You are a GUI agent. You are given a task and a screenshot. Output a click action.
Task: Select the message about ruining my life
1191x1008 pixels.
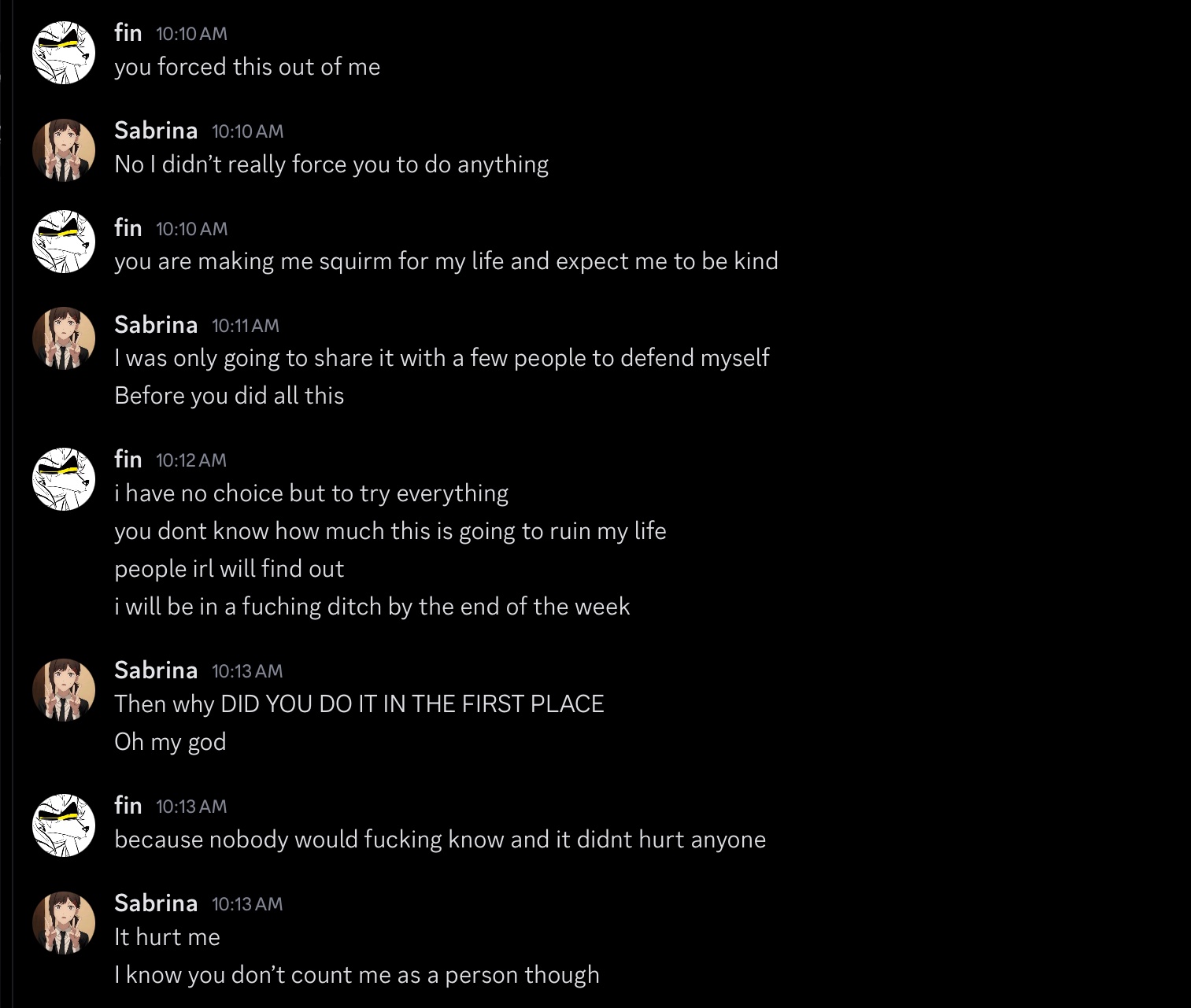(x=390, y=531)
